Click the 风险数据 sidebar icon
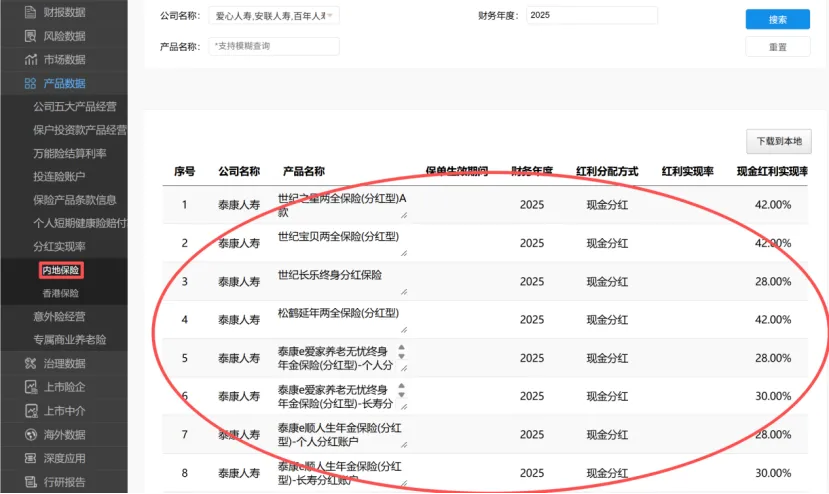 coord(31,36)
